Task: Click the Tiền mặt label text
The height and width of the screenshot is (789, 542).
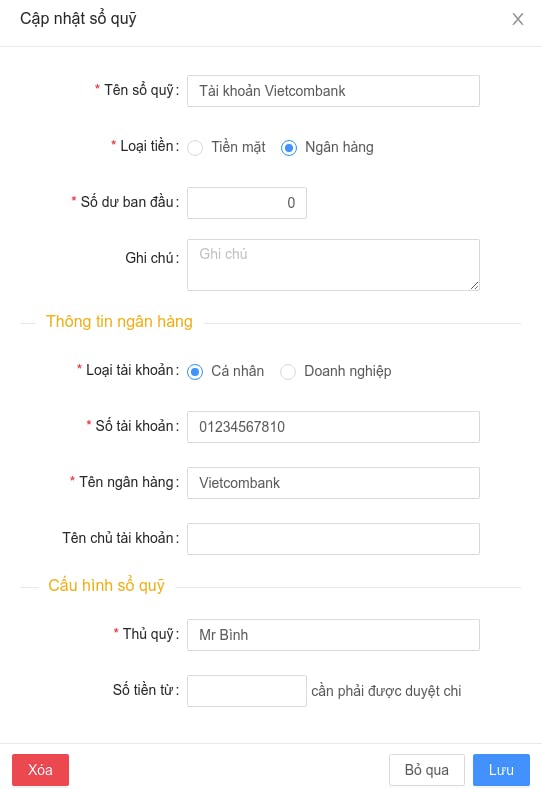Action: click(x=238, y=147)
